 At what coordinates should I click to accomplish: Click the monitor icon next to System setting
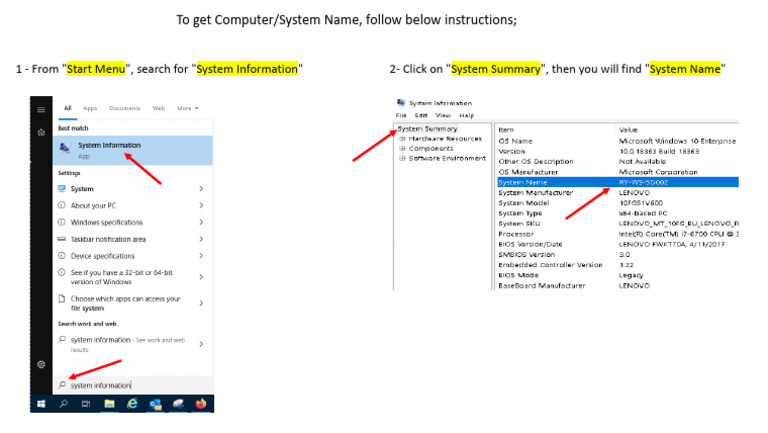62,189
